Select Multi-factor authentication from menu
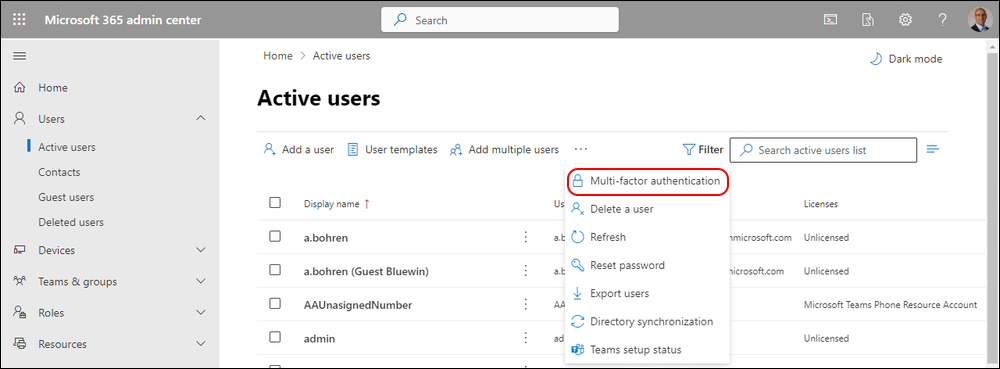Screen dimensions: 1000x369 click(647, 181)
